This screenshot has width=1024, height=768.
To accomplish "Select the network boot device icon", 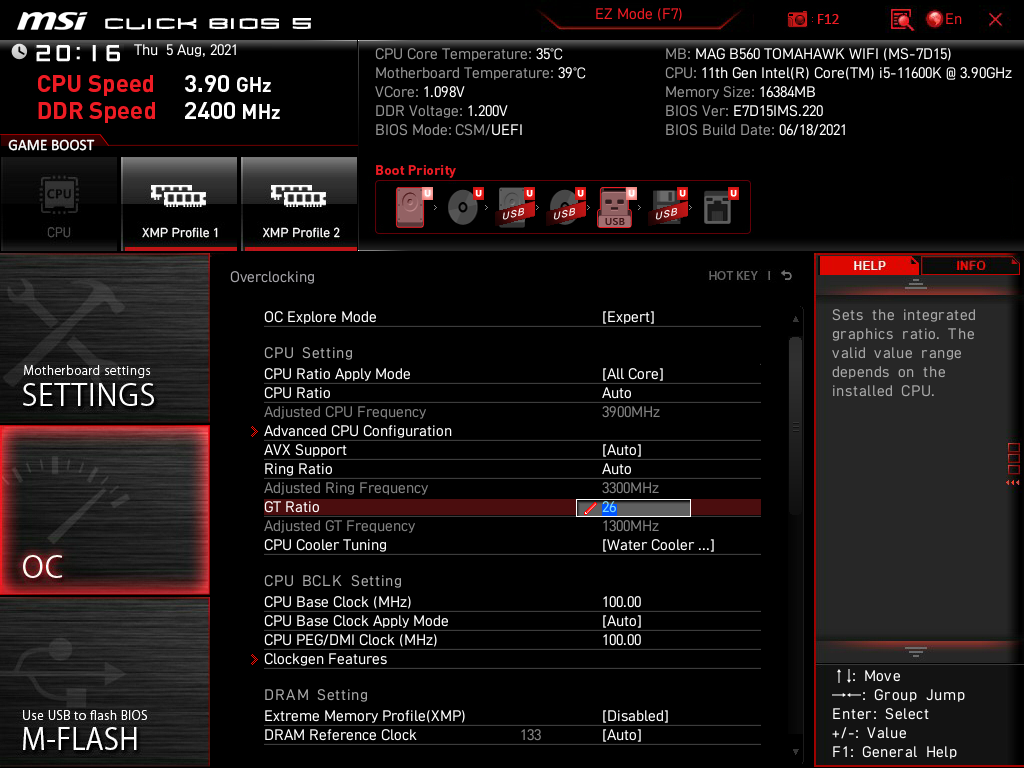I will coord(720,206).
